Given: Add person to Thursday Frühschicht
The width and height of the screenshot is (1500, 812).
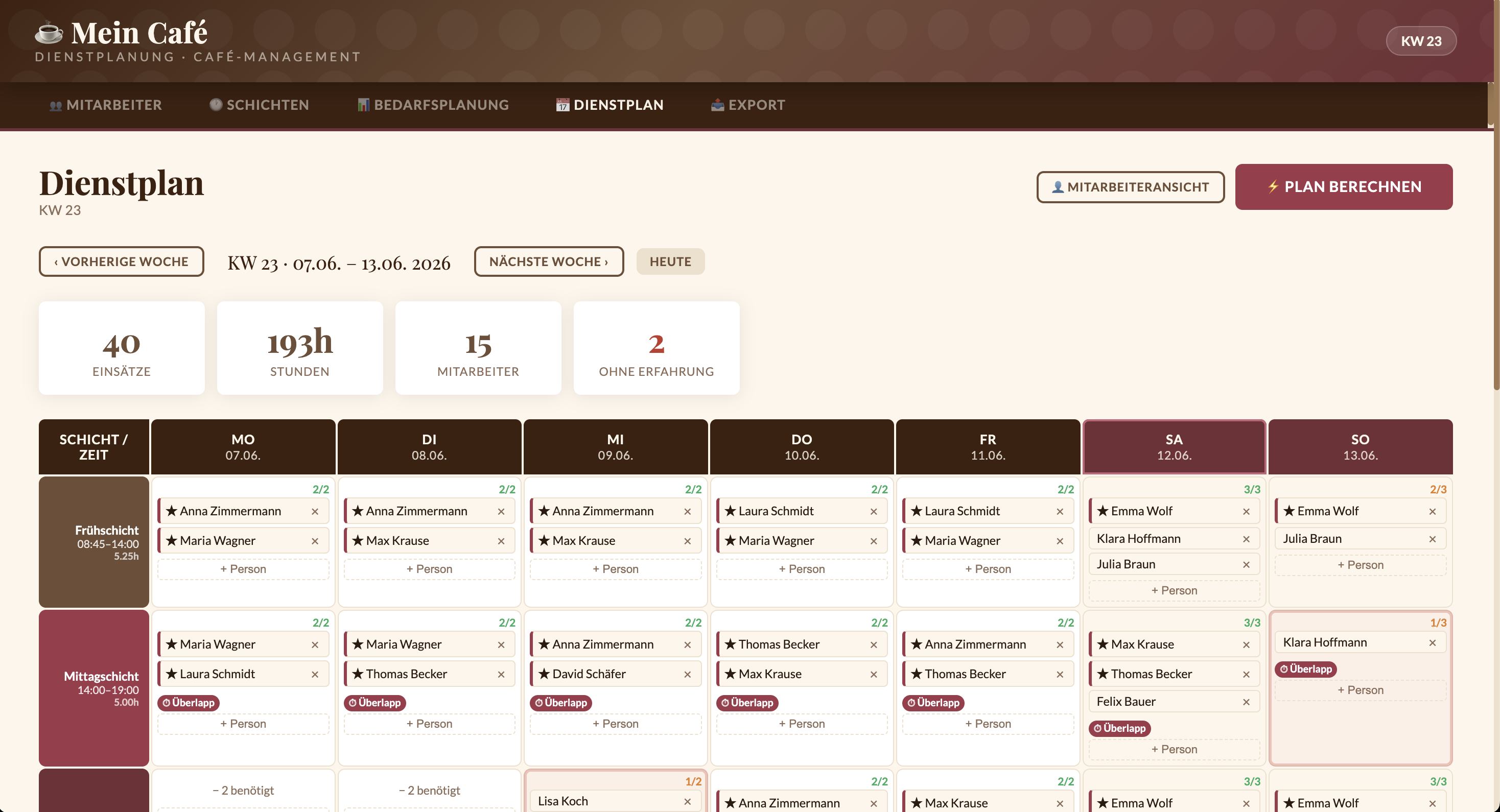Looking at the screenshot, I should pyautogui.click(x=802, y=569).
